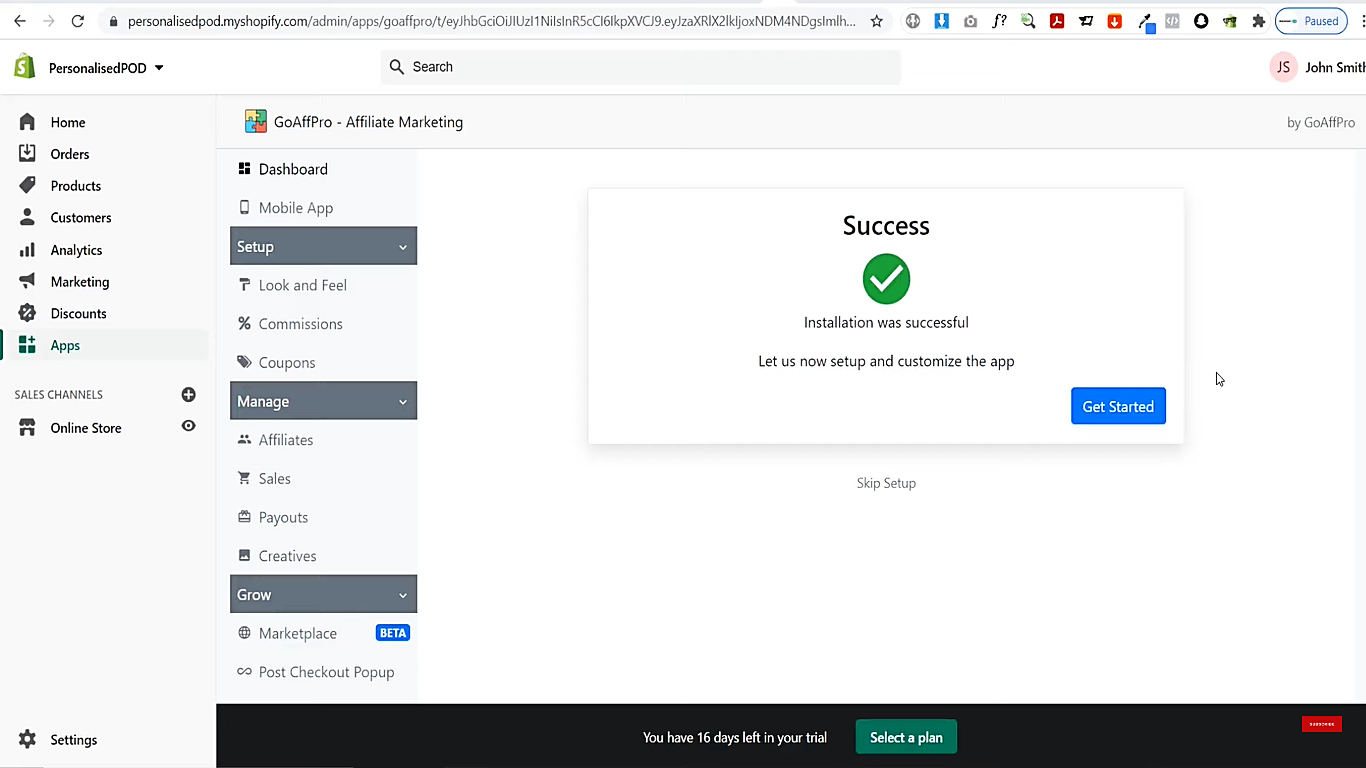Click the 'Success' heading

pyautogui.click(x=886, y=226)
